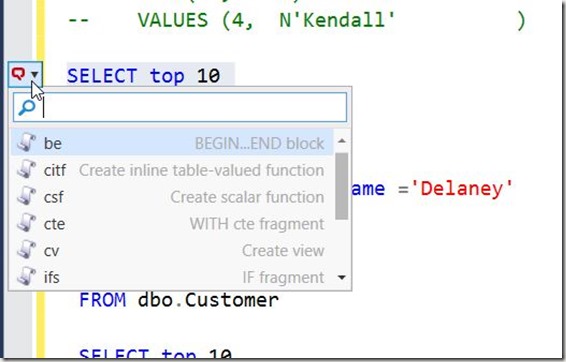Click the 'BEGIN...END block' description text

tap(259, 143)
